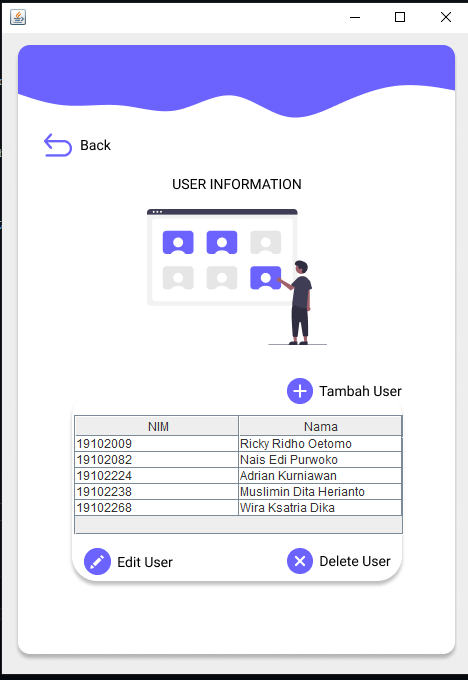Click the Nama column header
The image size is (468, 680).
[321, 426]
